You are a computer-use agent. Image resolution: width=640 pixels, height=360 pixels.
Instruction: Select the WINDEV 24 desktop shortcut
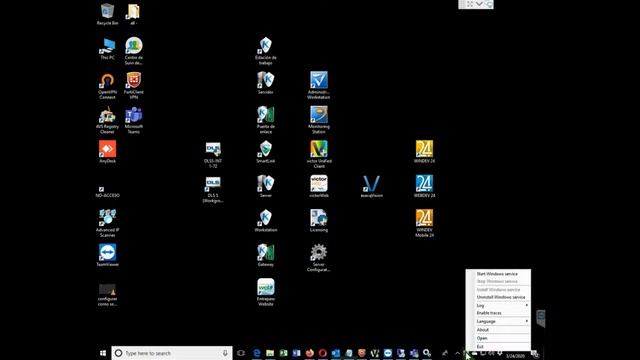[424, 152]
